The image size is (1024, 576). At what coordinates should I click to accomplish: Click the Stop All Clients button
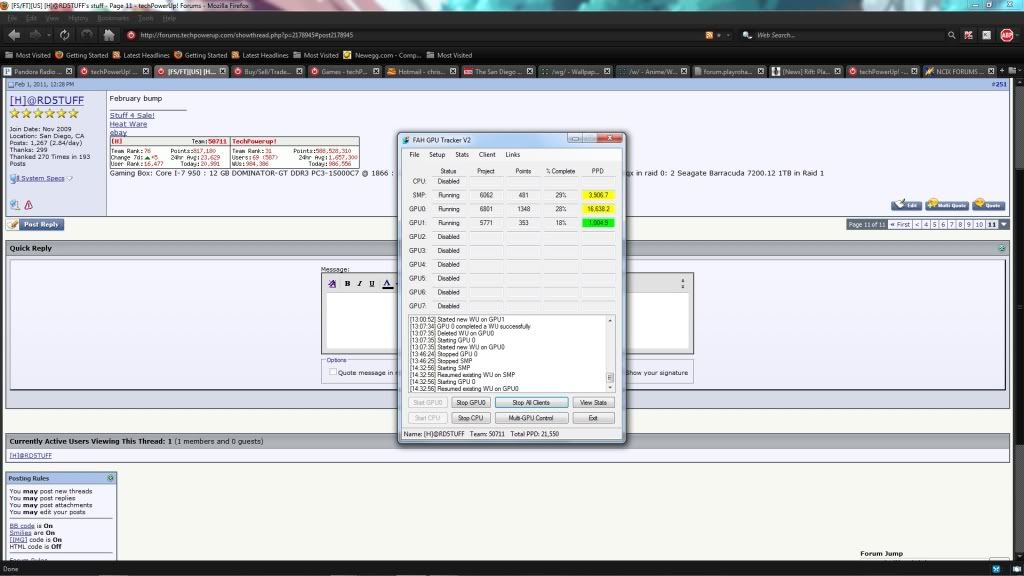[x=531, y=403]
